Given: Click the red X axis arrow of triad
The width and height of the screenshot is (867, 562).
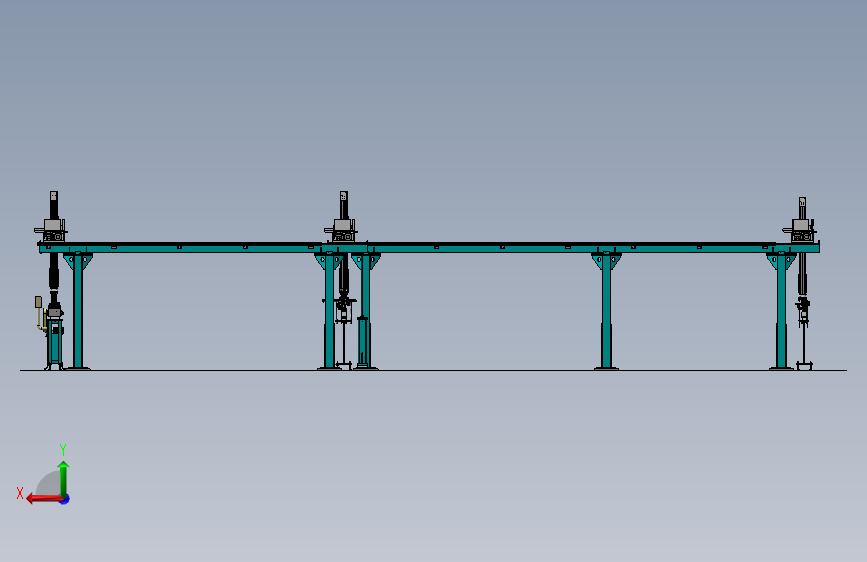Looking at the screenshot, I should [44, 499].
